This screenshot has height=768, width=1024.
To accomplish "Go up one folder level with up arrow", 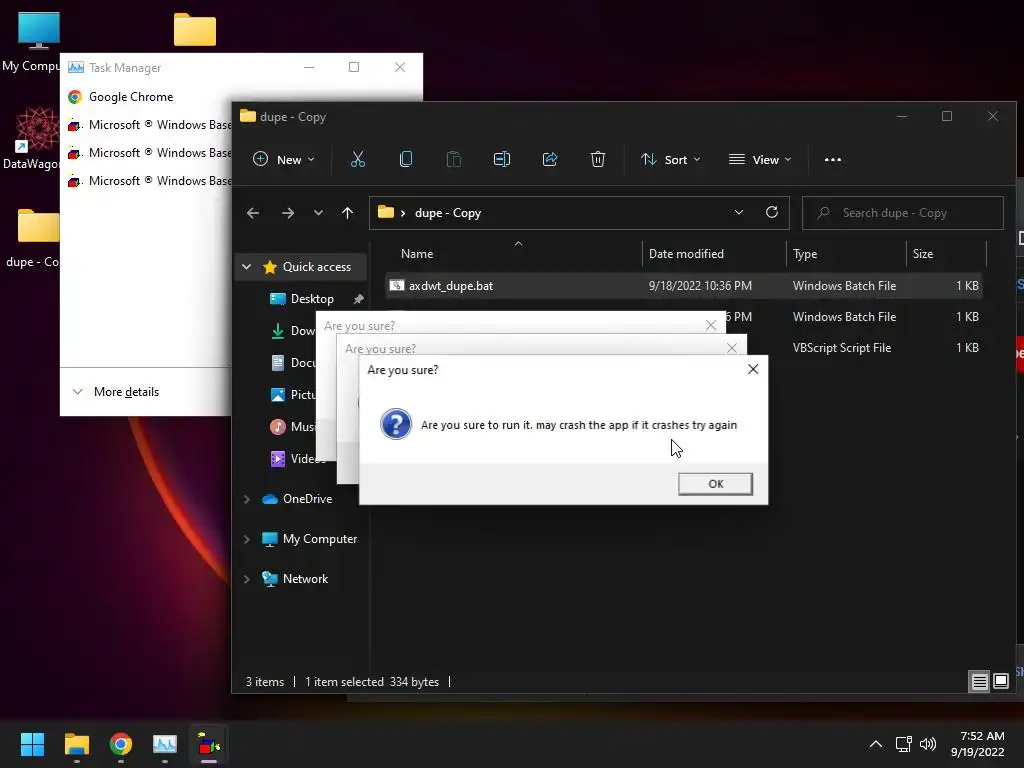I will [347, 213].
